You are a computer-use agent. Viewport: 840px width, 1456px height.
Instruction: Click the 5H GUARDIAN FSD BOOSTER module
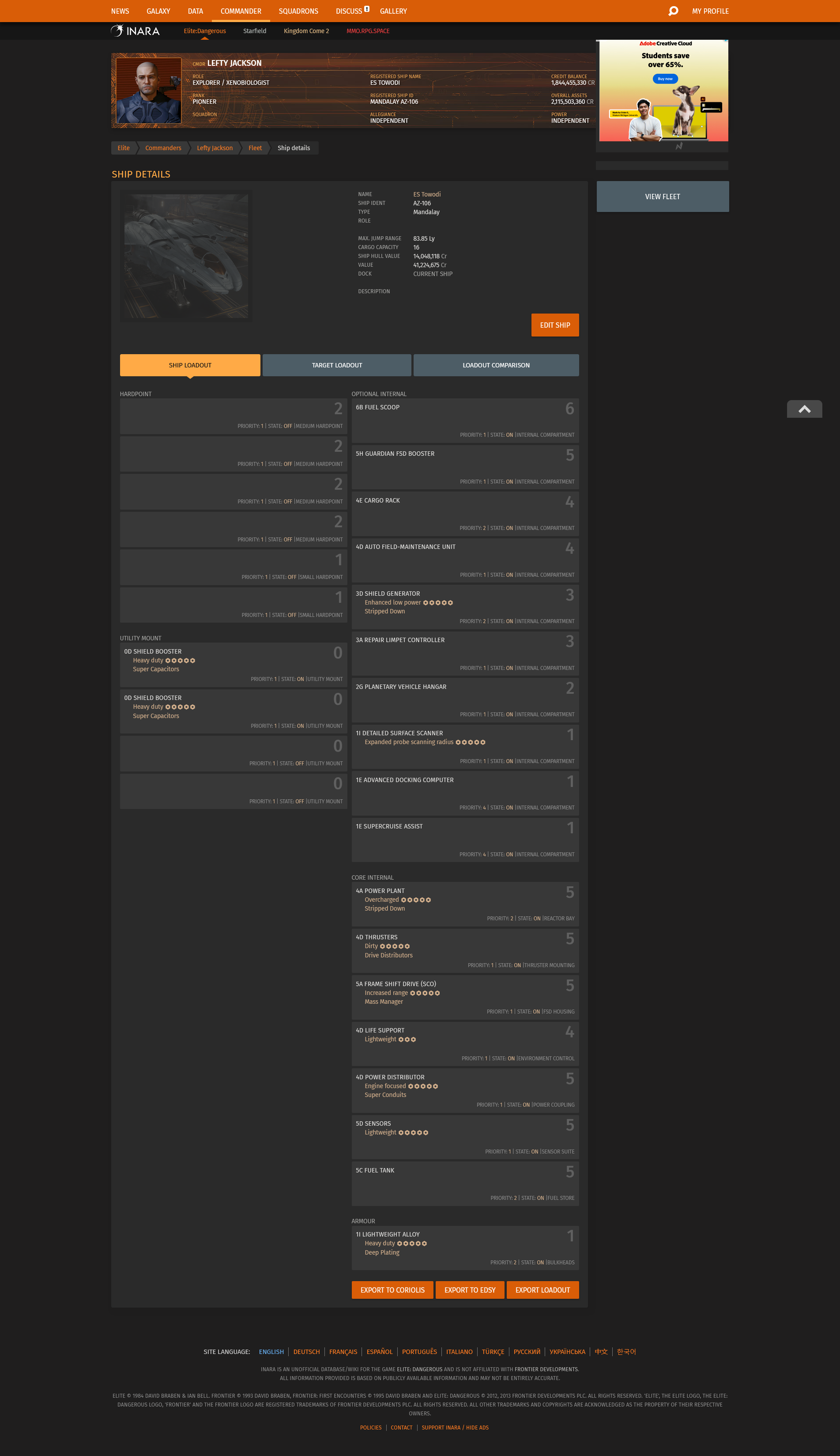tap(465, 467)
